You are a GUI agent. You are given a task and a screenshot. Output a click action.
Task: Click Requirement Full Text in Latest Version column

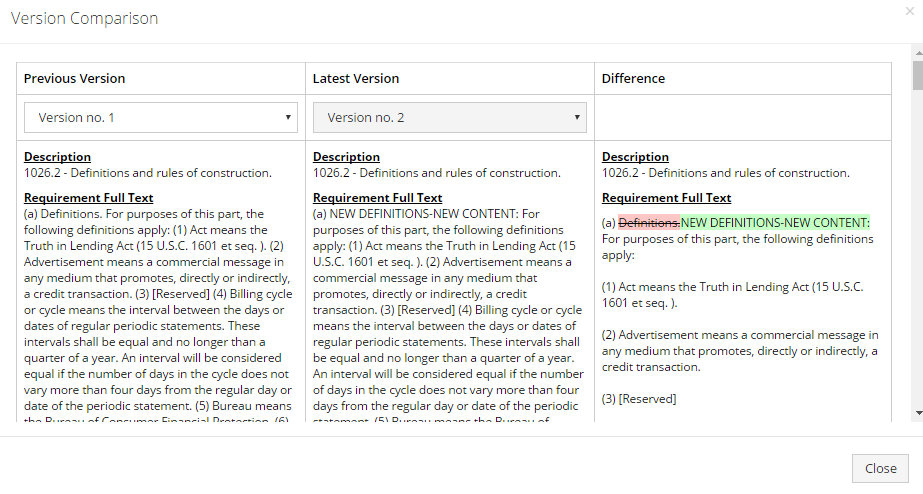point(377,198)
